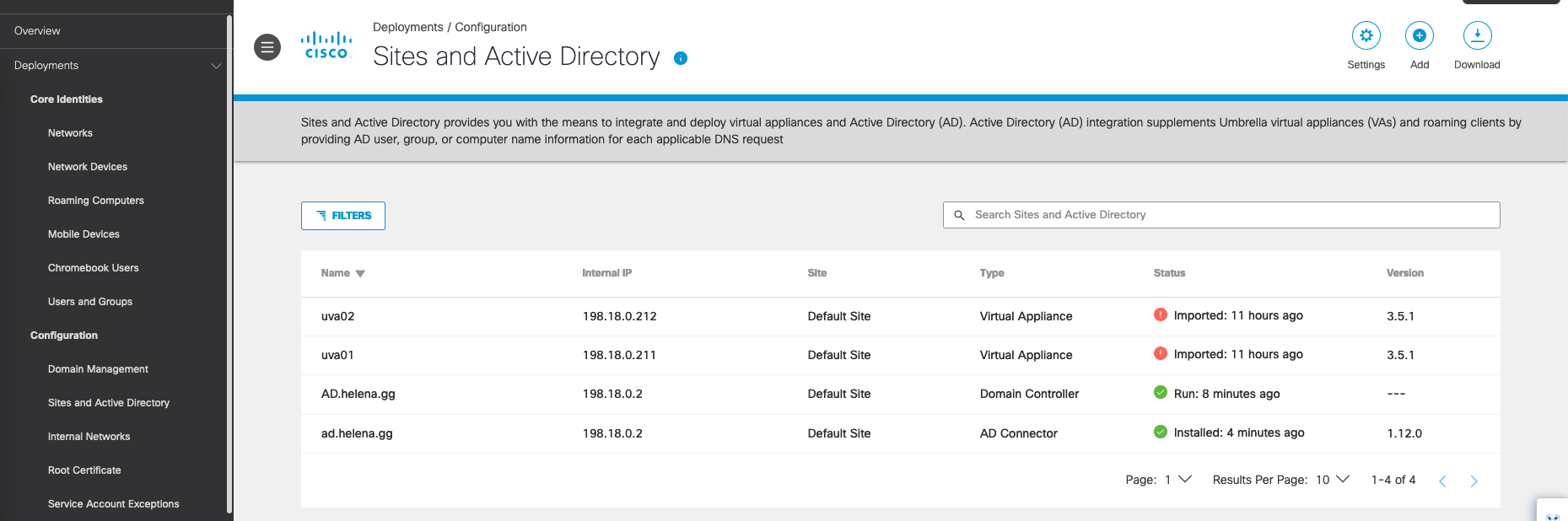Image resolution: width=1568 pixels, height=521 pixels.
Task: Click the Cisco logo
Action: (326, 46)
